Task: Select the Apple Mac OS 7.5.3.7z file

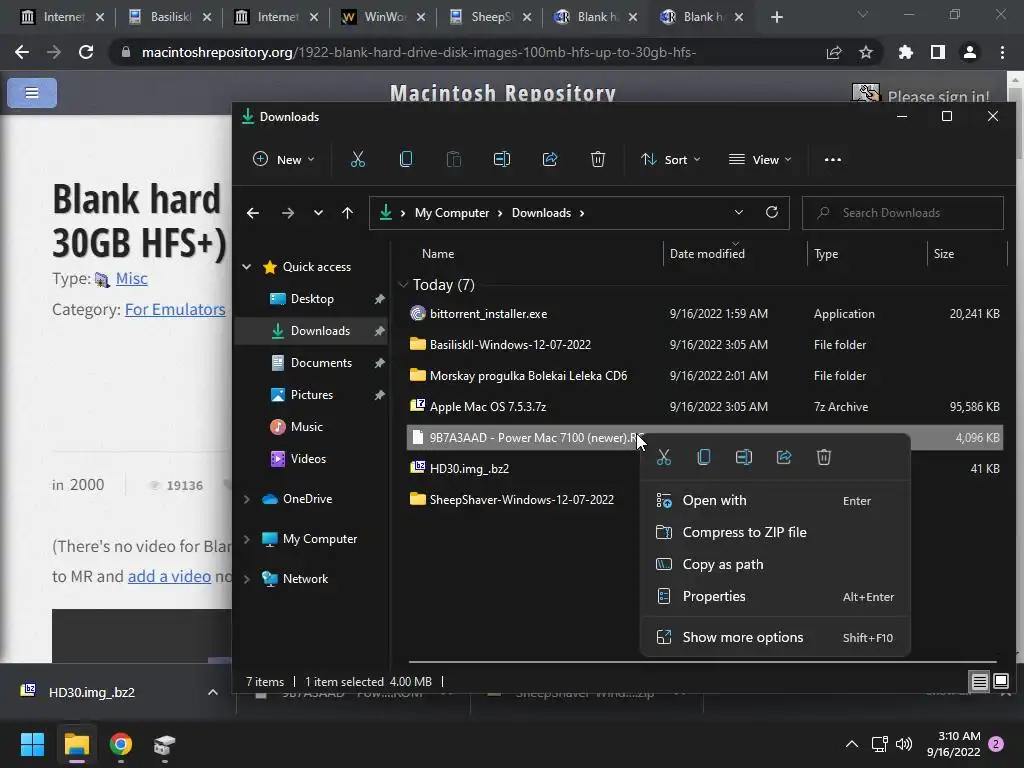Action: (x=705, y=407)
